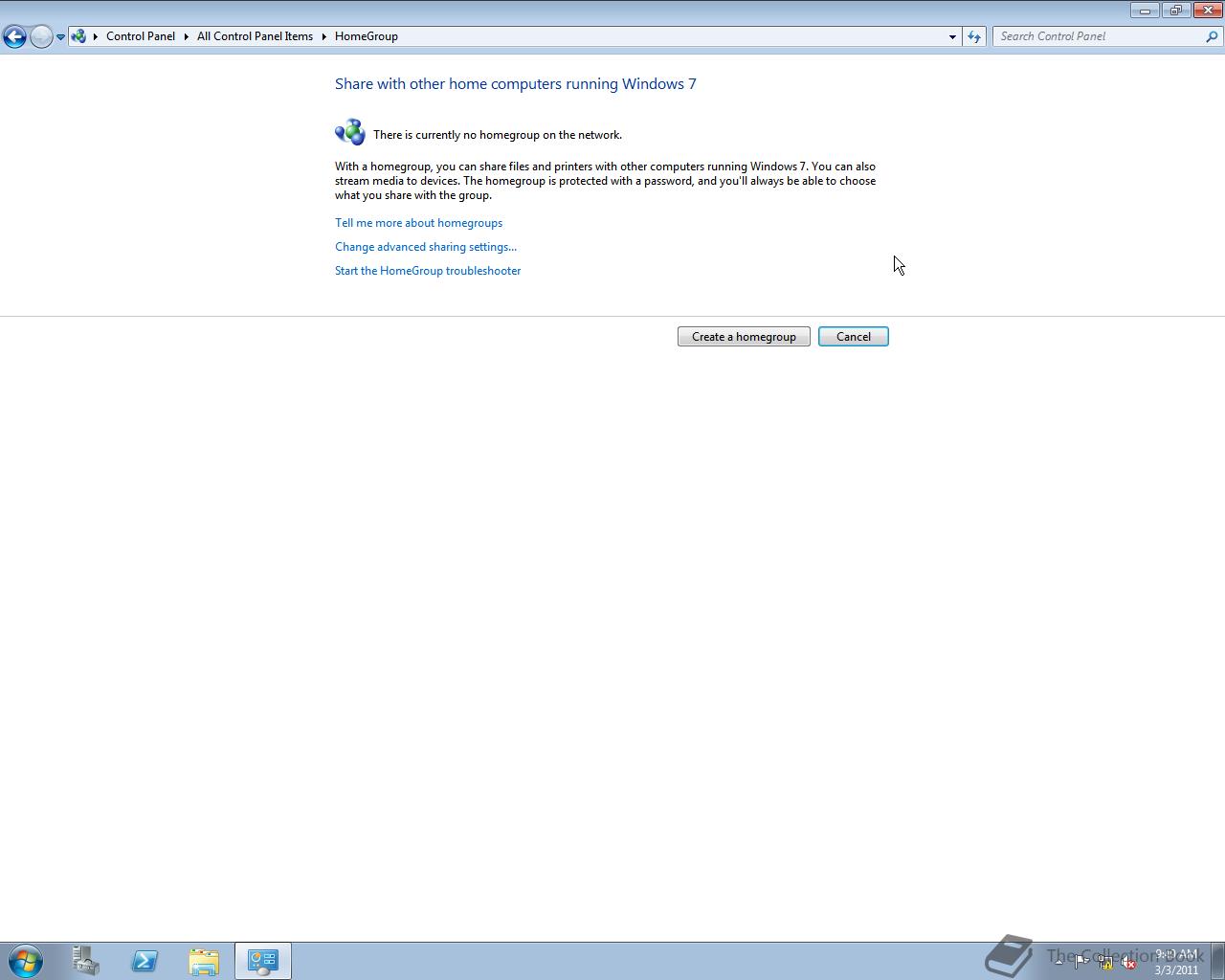Click the Cancel button
Image resolution: width=1225 pixels, height=980 pixels.
point(854,337)
